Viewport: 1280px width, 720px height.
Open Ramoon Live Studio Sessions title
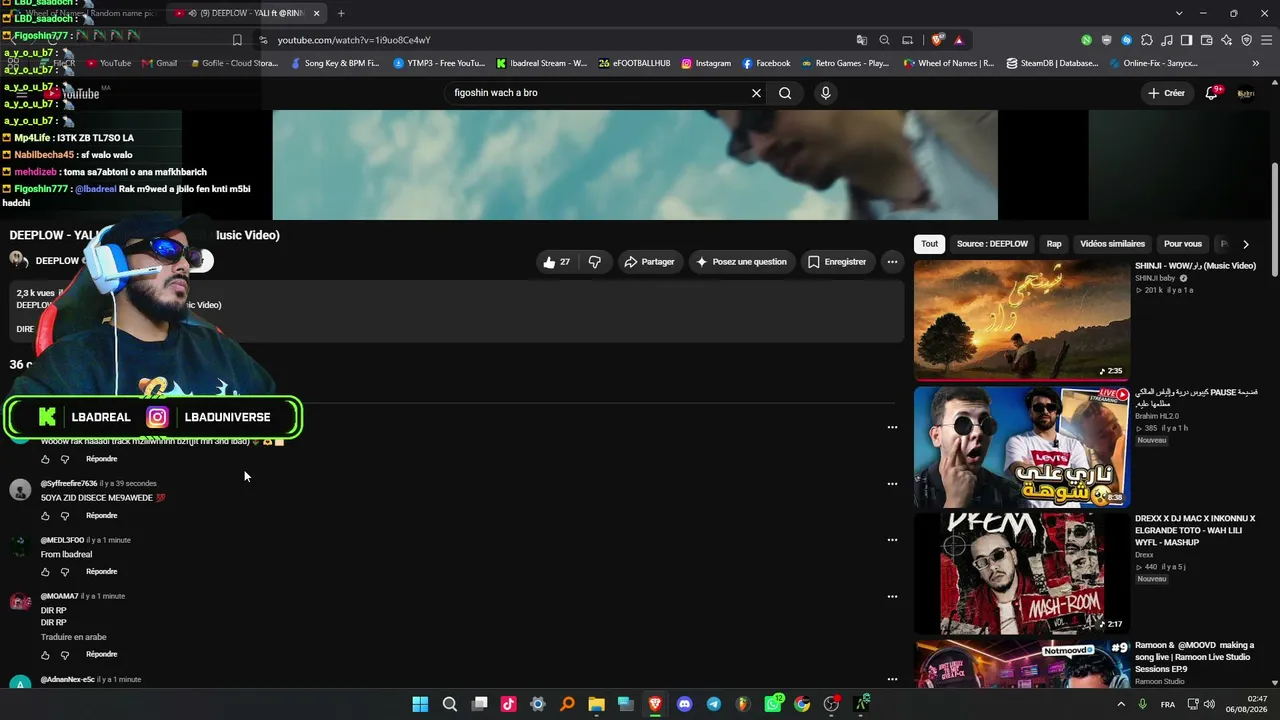pyautogui.click(x=1194, y=657)
